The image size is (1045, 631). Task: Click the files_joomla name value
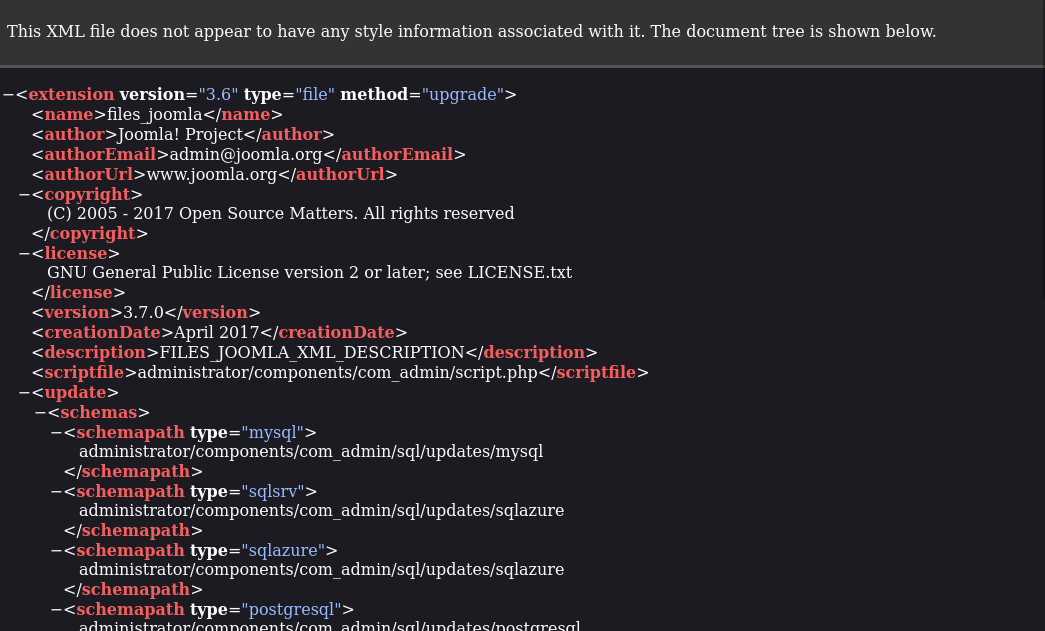pyautogui.click(x=155, y=115)
